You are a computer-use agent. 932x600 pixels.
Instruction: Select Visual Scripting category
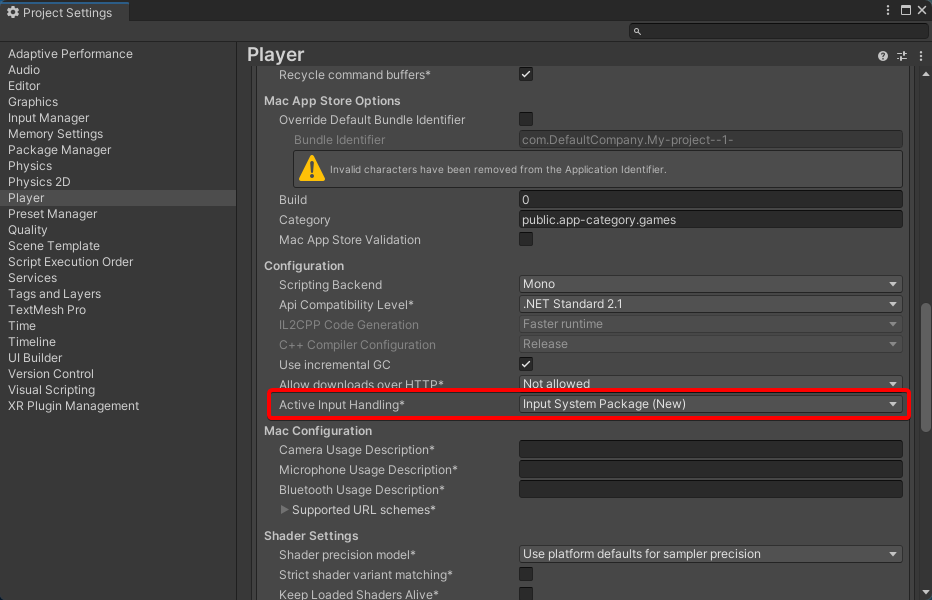[51, 391]
